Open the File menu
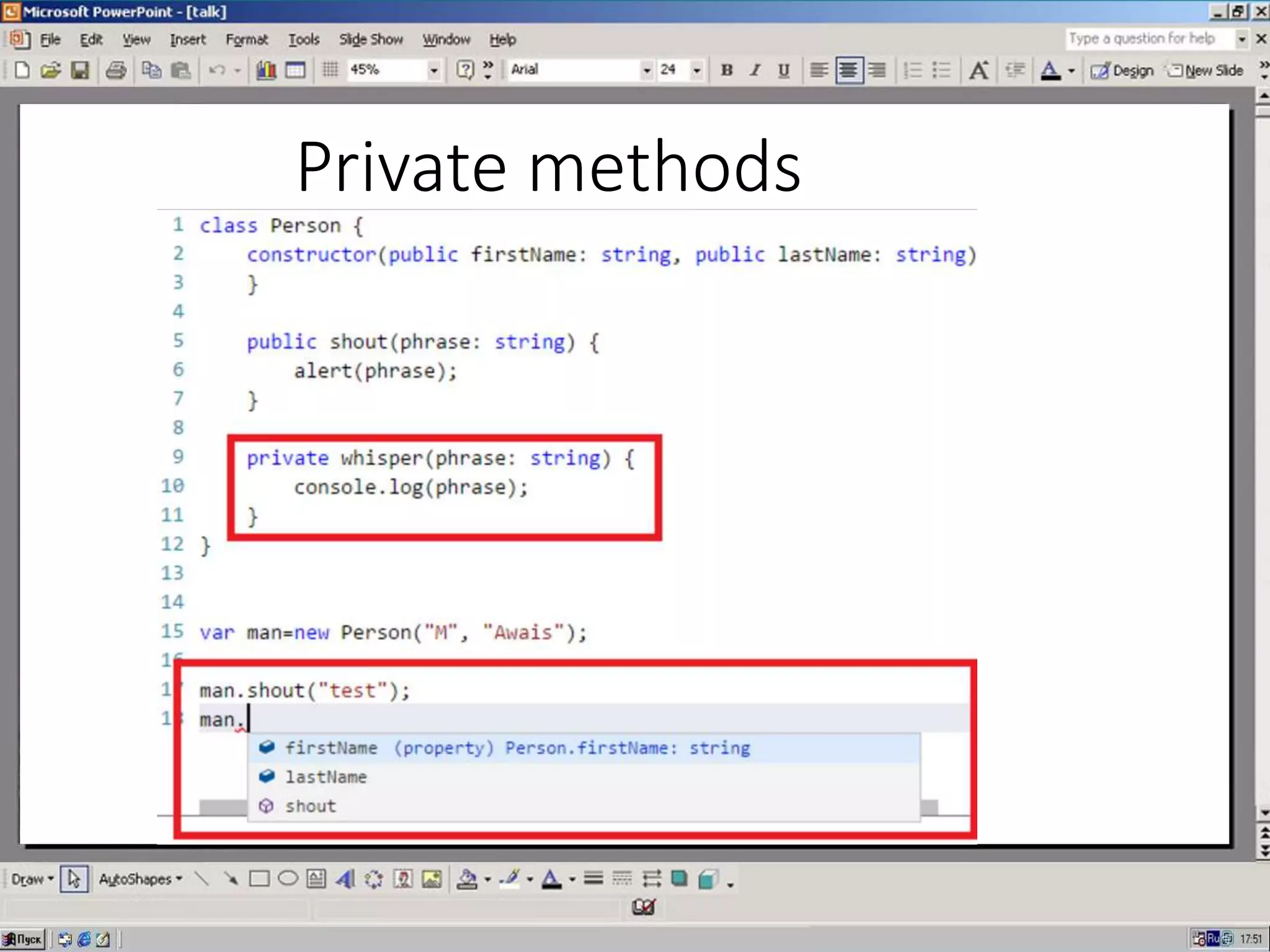This screenshot has height=952, width=1270. click(50, 40)
